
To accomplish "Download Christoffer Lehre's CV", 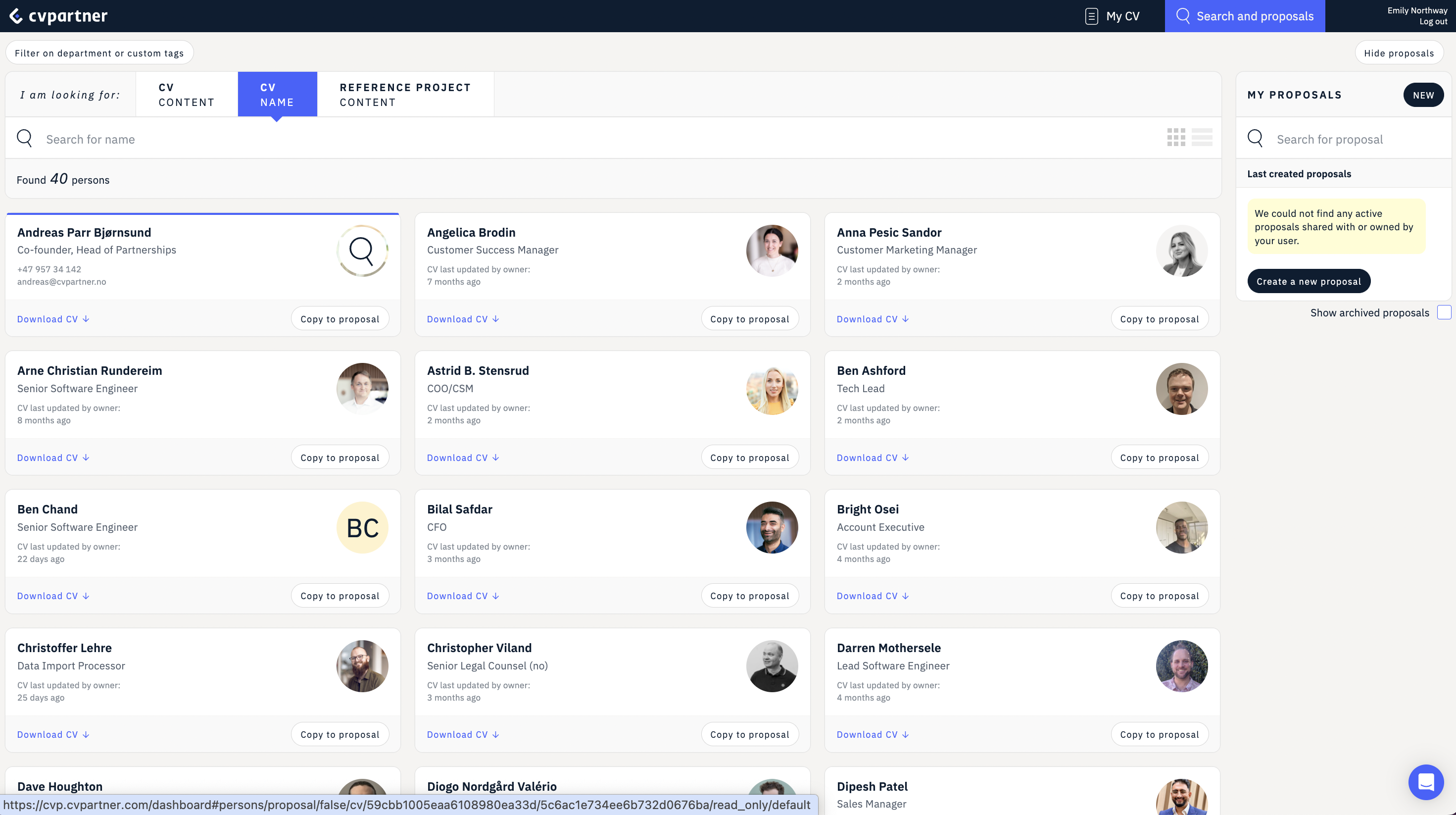I will 48,734.
